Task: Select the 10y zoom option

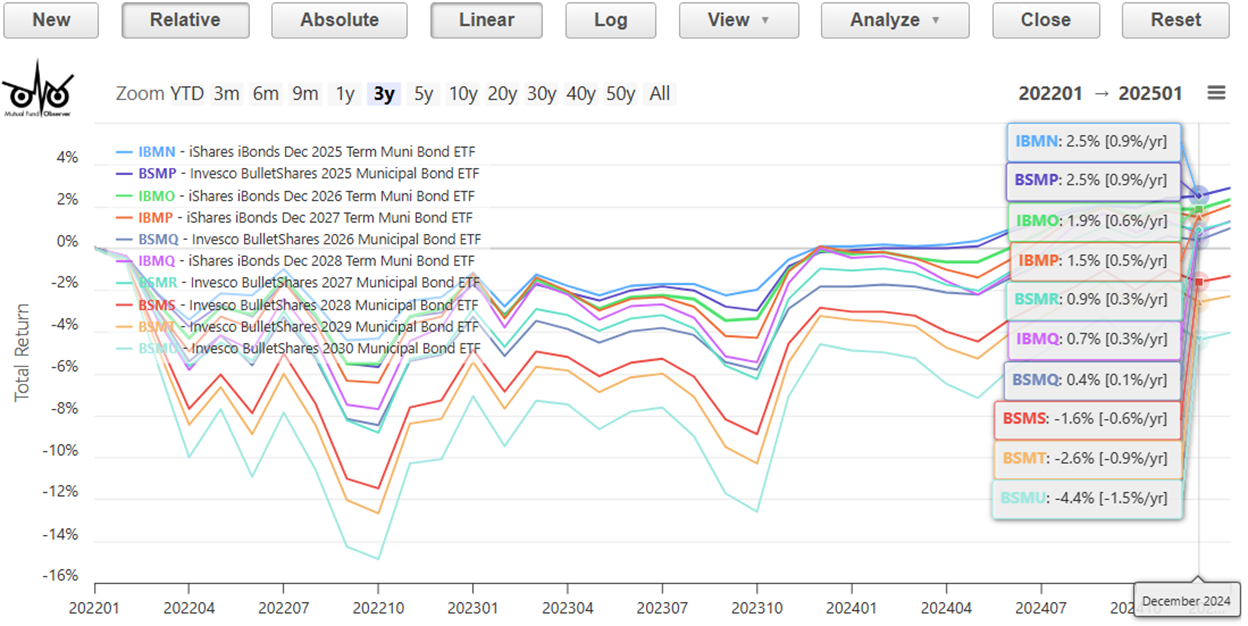Action: coord(463,94)
